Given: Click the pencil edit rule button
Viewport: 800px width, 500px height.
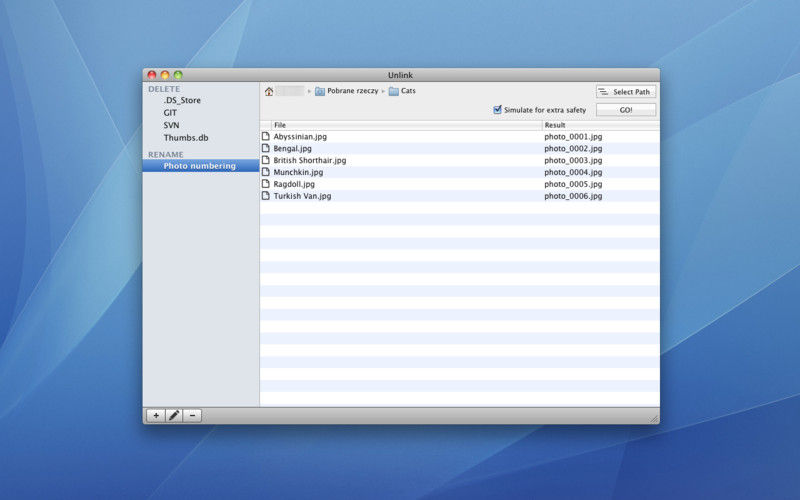Looking at the screenshot, I should click(174, 416).
